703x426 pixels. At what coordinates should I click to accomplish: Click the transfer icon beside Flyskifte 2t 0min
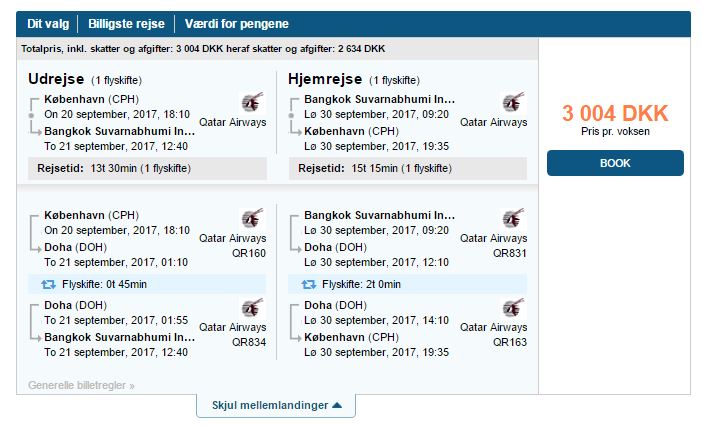(x=309, y=284)
